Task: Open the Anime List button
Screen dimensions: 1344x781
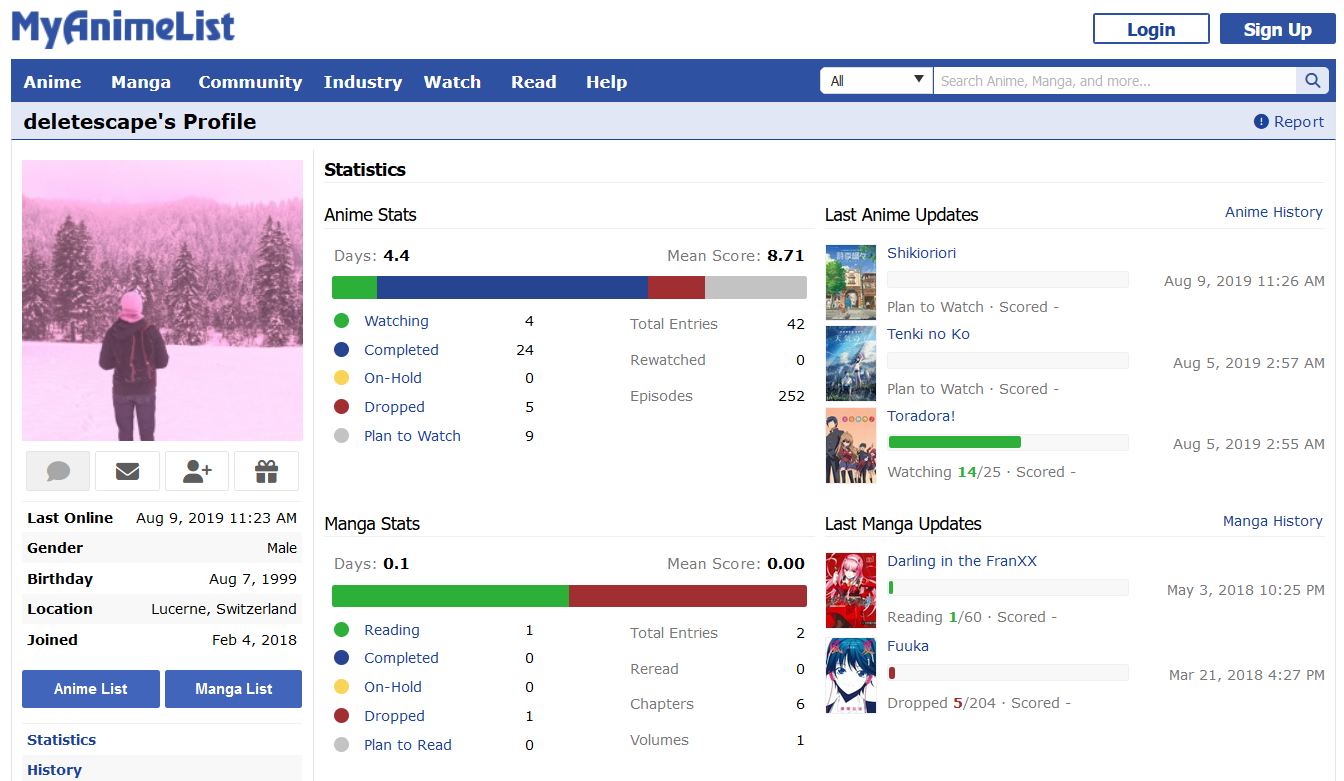Action: (x=91, y=689)
